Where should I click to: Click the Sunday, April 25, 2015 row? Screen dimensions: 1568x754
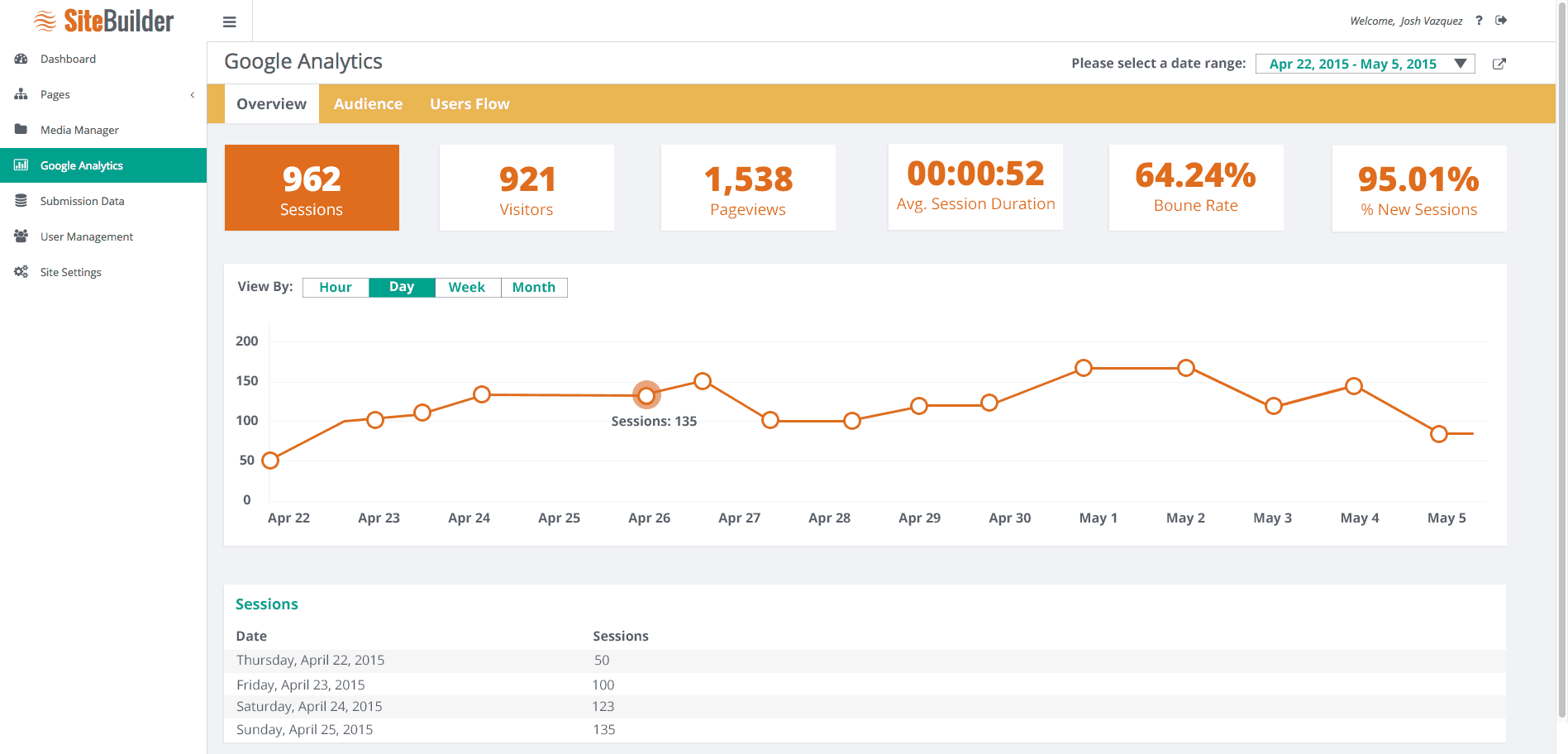[x=865, y=730]
